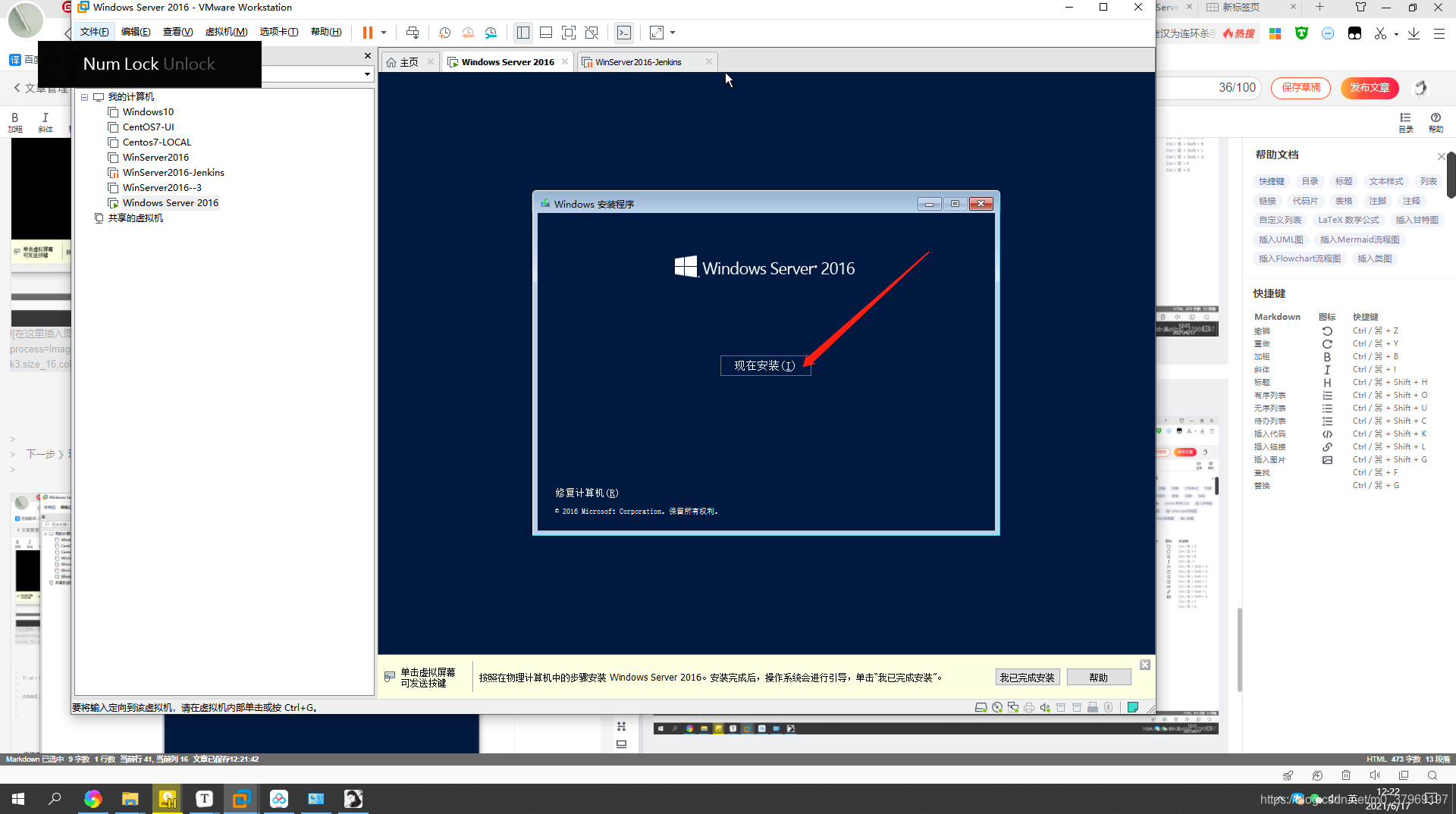
Task: Click the Bluetooth device status icon
Action: point(1109,708)
